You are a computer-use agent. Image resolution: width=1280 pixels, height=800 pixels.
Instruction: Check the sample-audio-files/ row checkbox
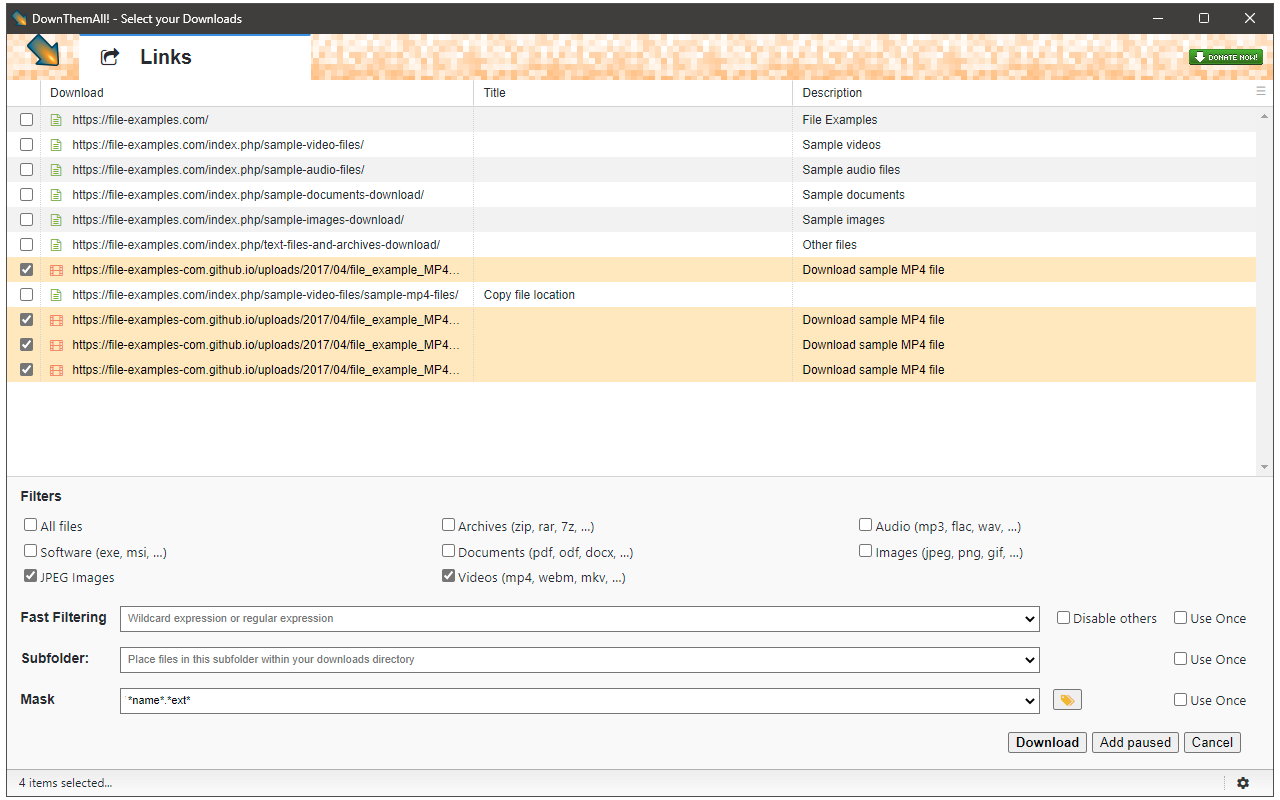click(x=27, y=169)
